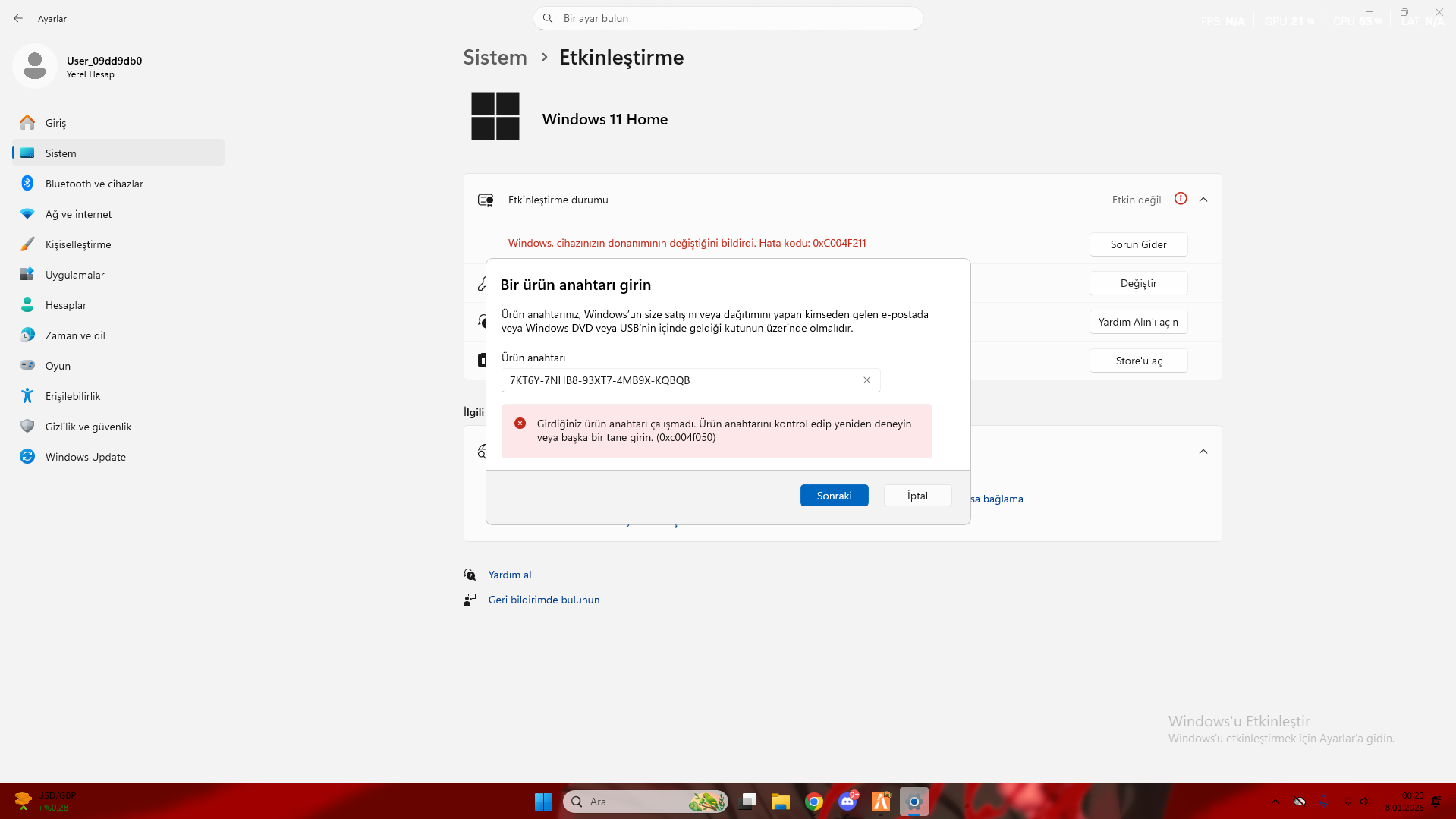
Task: Click the Settings gear icon in the taskbar
Action: [914, 802]
